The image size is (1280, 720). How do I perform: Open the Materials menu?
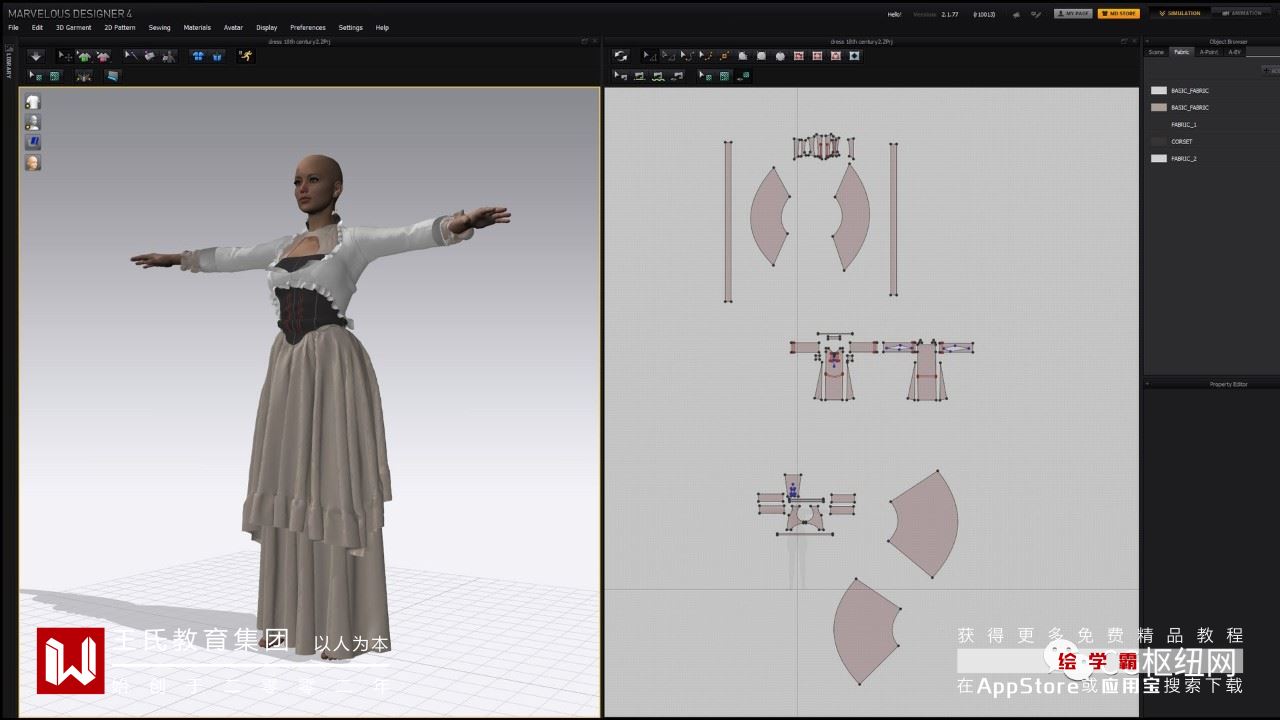tap(197, 28)
